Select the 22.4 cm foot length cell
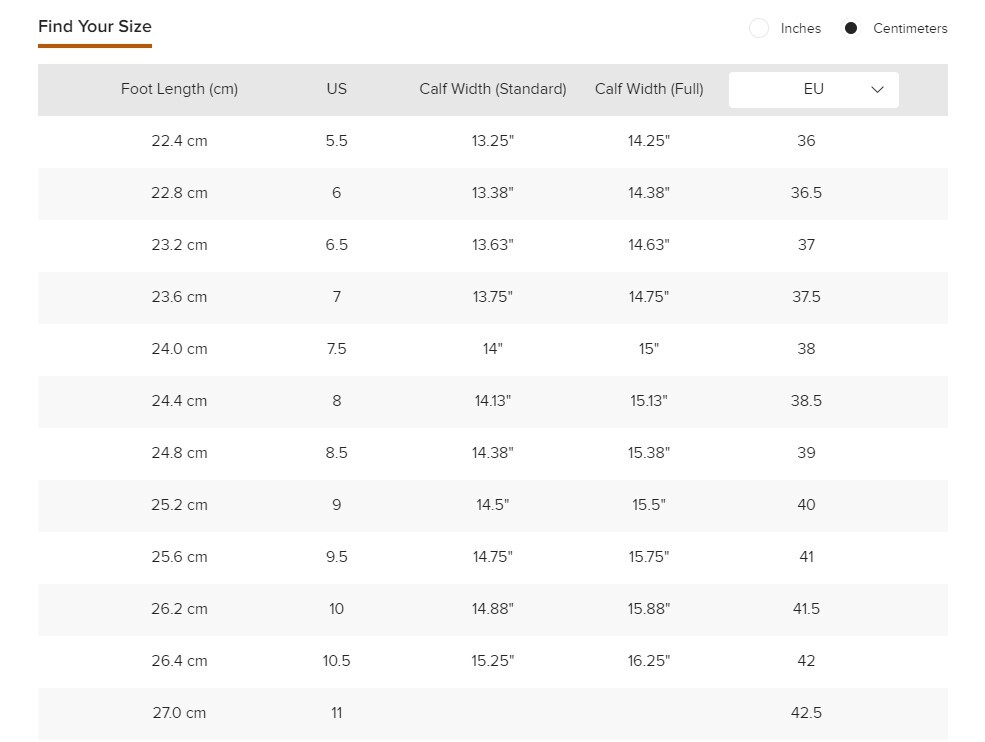This screenshot has height=742, width=985. coord(179,141)
